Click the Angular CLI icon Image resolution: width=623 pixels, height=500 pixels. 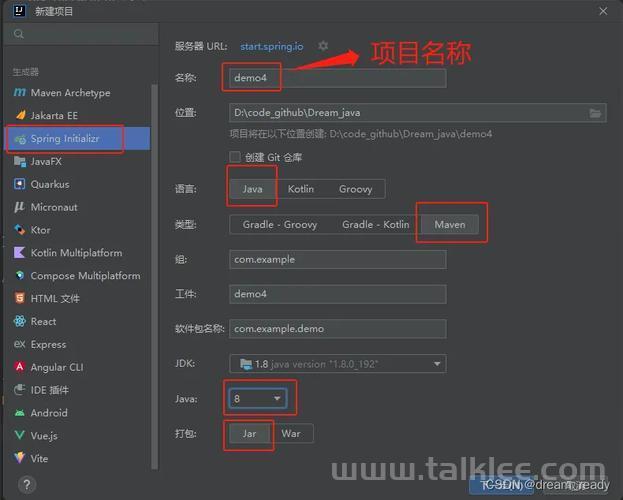pyautogui.click(x=19, y=366)
